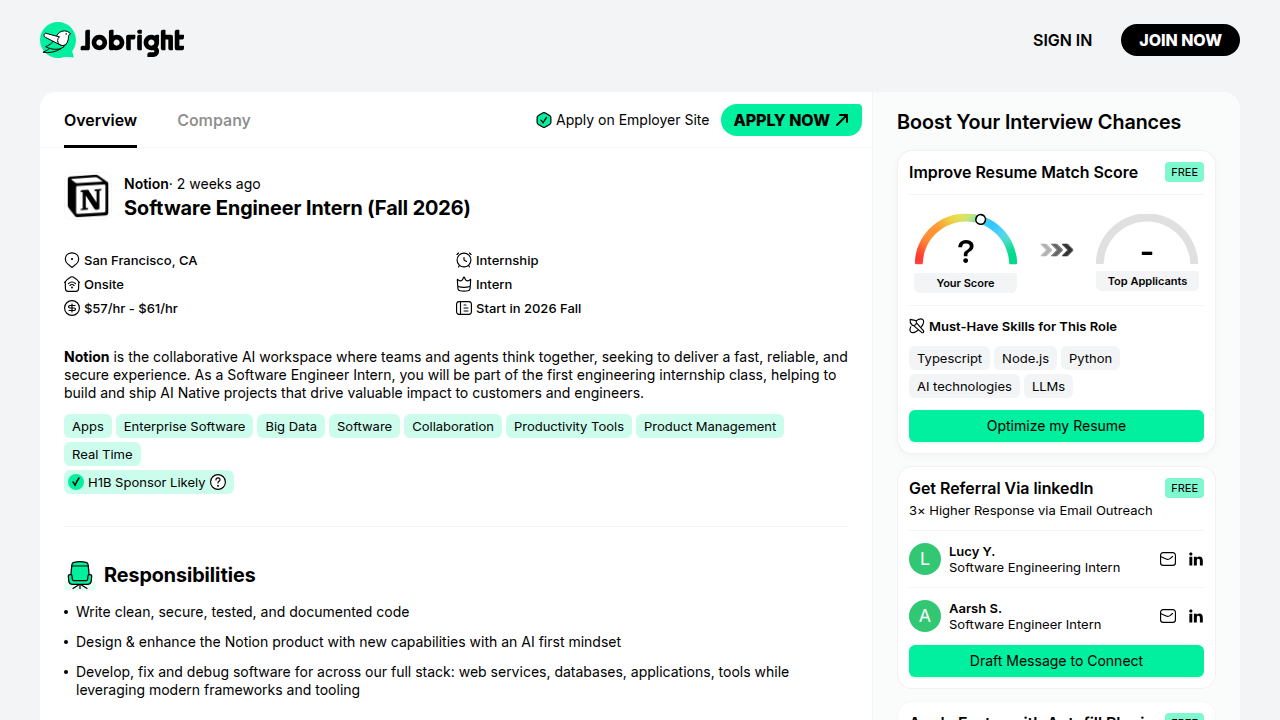This screenshot has width=1280, height=720.
Task: Select the Node.js skill tag
Action: (1026, 359)
